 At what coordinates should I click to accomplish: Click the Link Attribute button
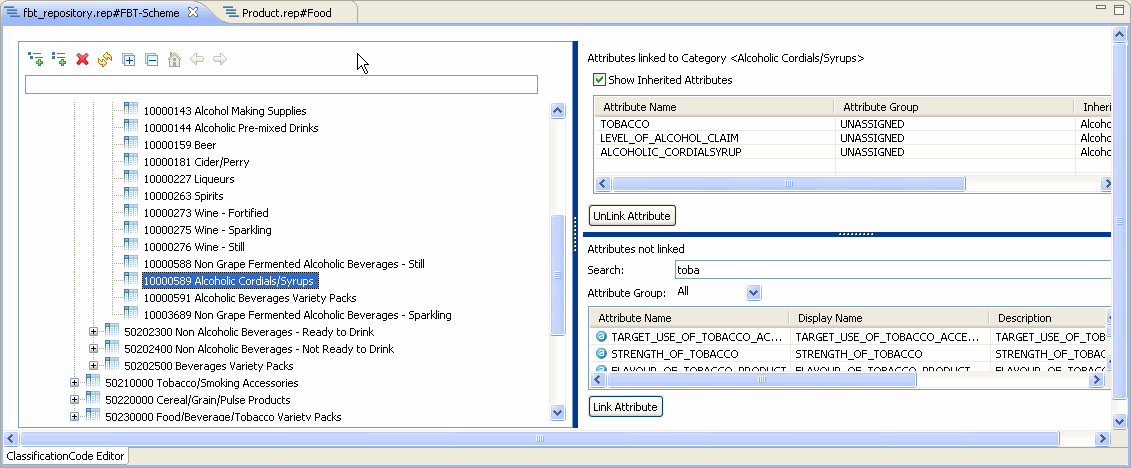pos(625,407)
